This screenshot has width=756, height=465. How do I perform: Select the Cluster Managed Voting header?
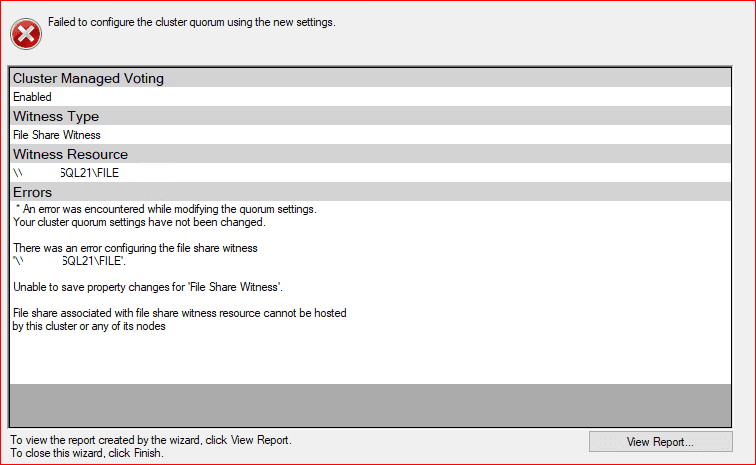88,78
